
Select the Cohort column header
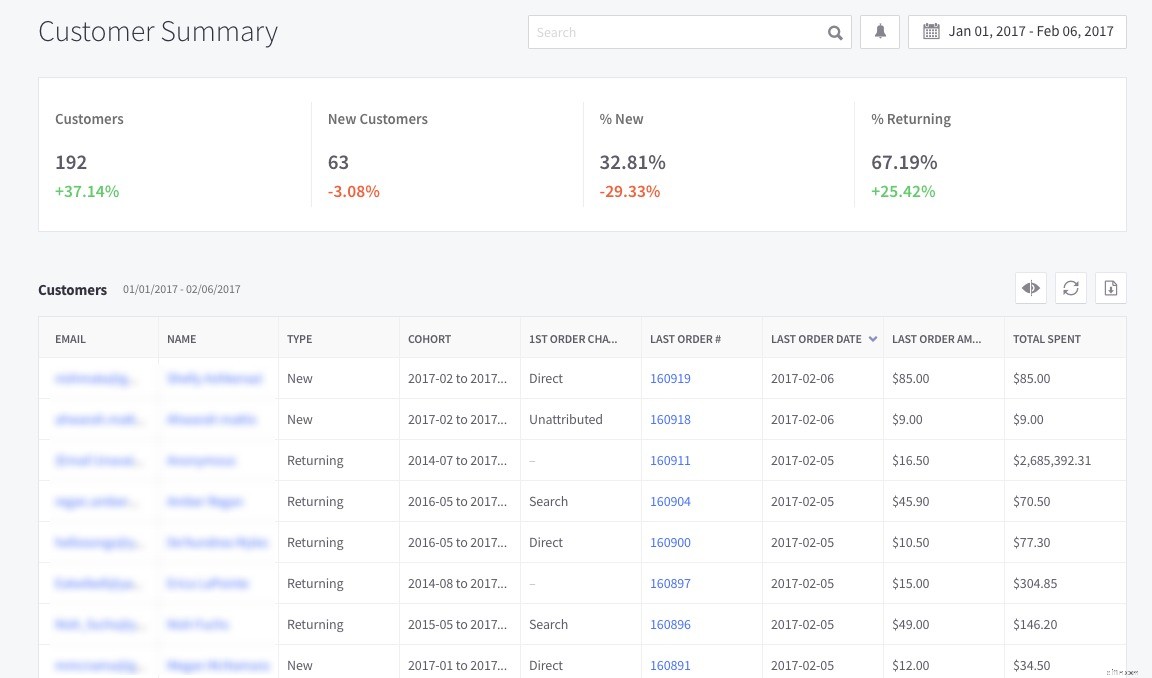coord(429,338)
